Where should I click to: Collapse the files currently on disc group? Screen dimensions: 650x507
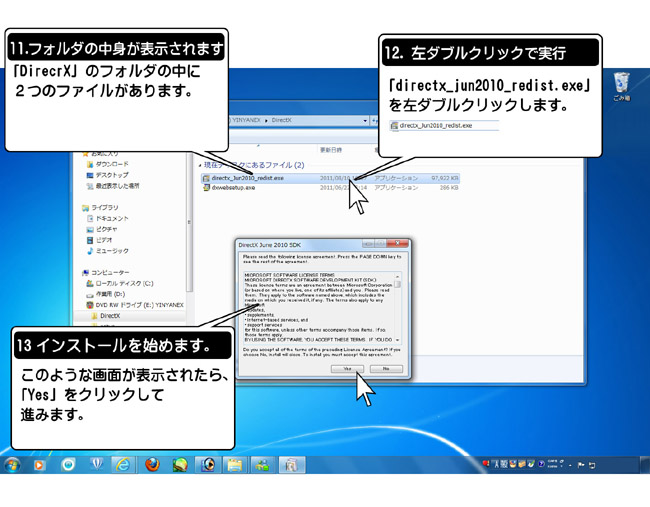coord(200,165)
